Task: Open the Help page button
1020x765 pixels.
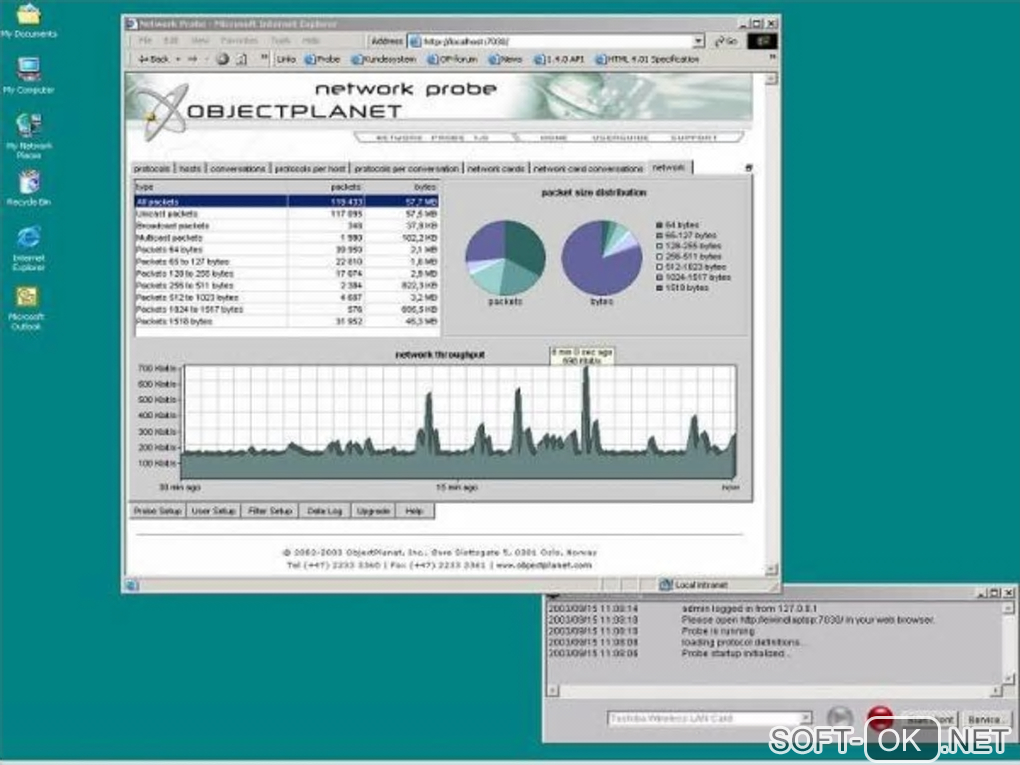Action: [x=414, y=511]
